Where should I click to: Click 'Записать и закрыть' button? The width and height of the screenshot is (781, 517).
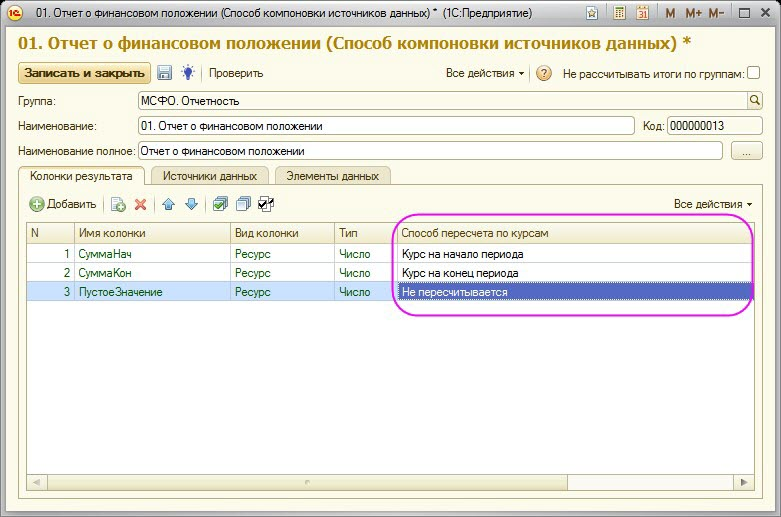(x=84, y=73)
